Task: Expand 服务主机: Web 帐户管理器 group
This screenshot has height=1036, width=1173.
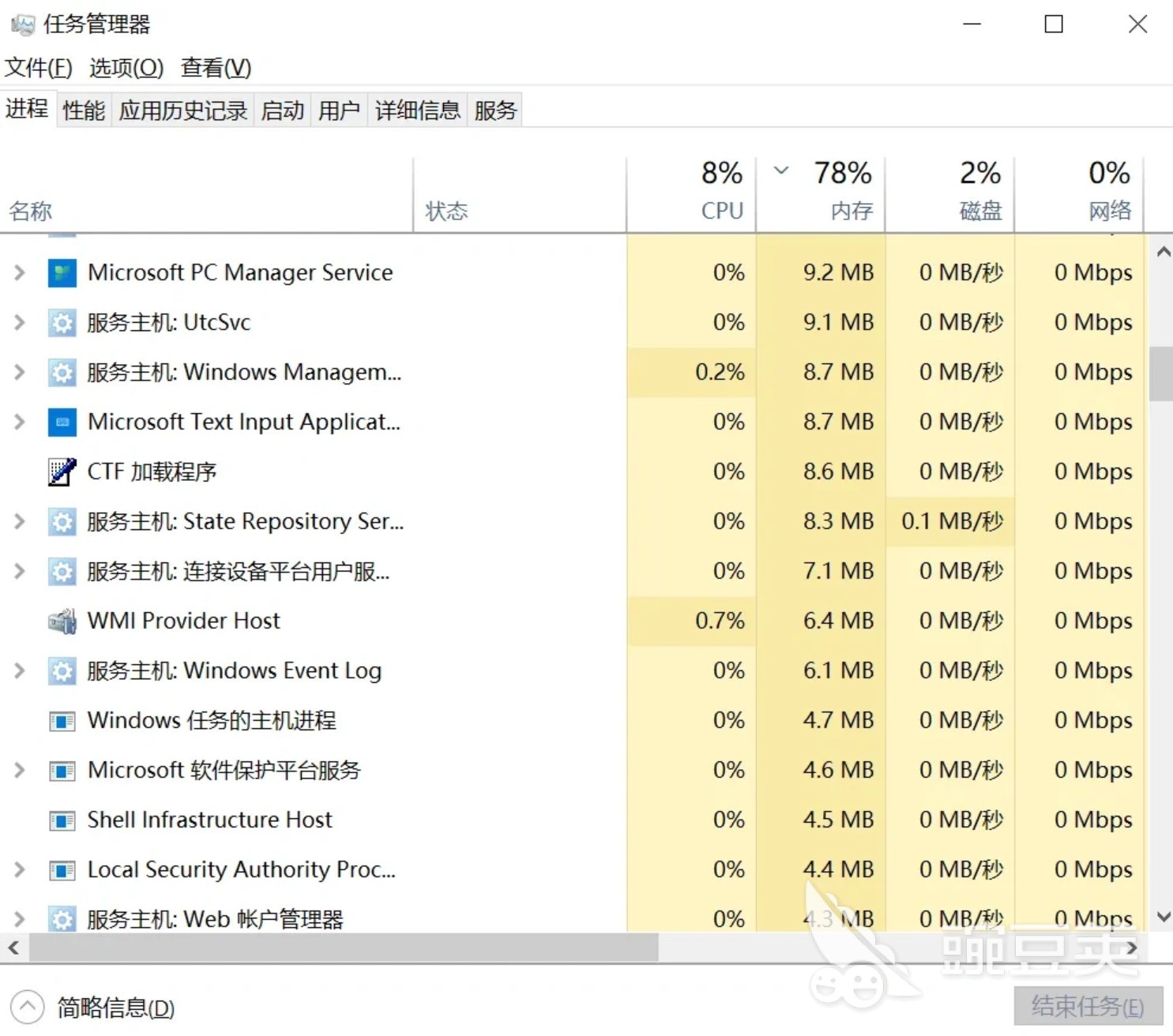Action: [19, 919]
